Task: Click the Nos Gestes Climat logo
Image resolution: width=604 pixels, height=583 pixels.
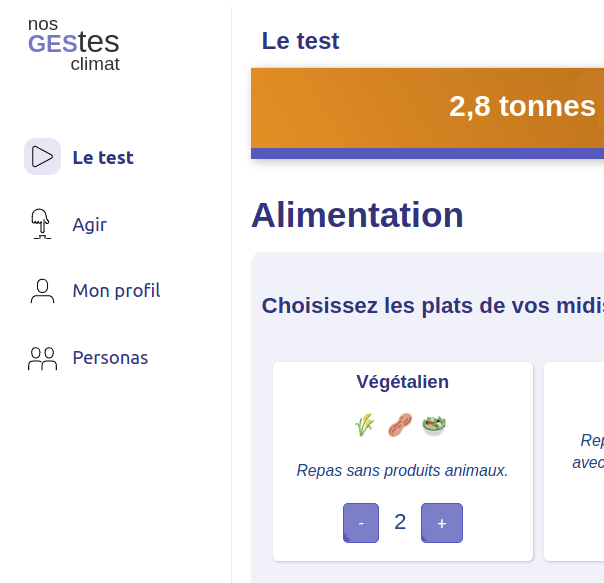Action: (74, 45)
